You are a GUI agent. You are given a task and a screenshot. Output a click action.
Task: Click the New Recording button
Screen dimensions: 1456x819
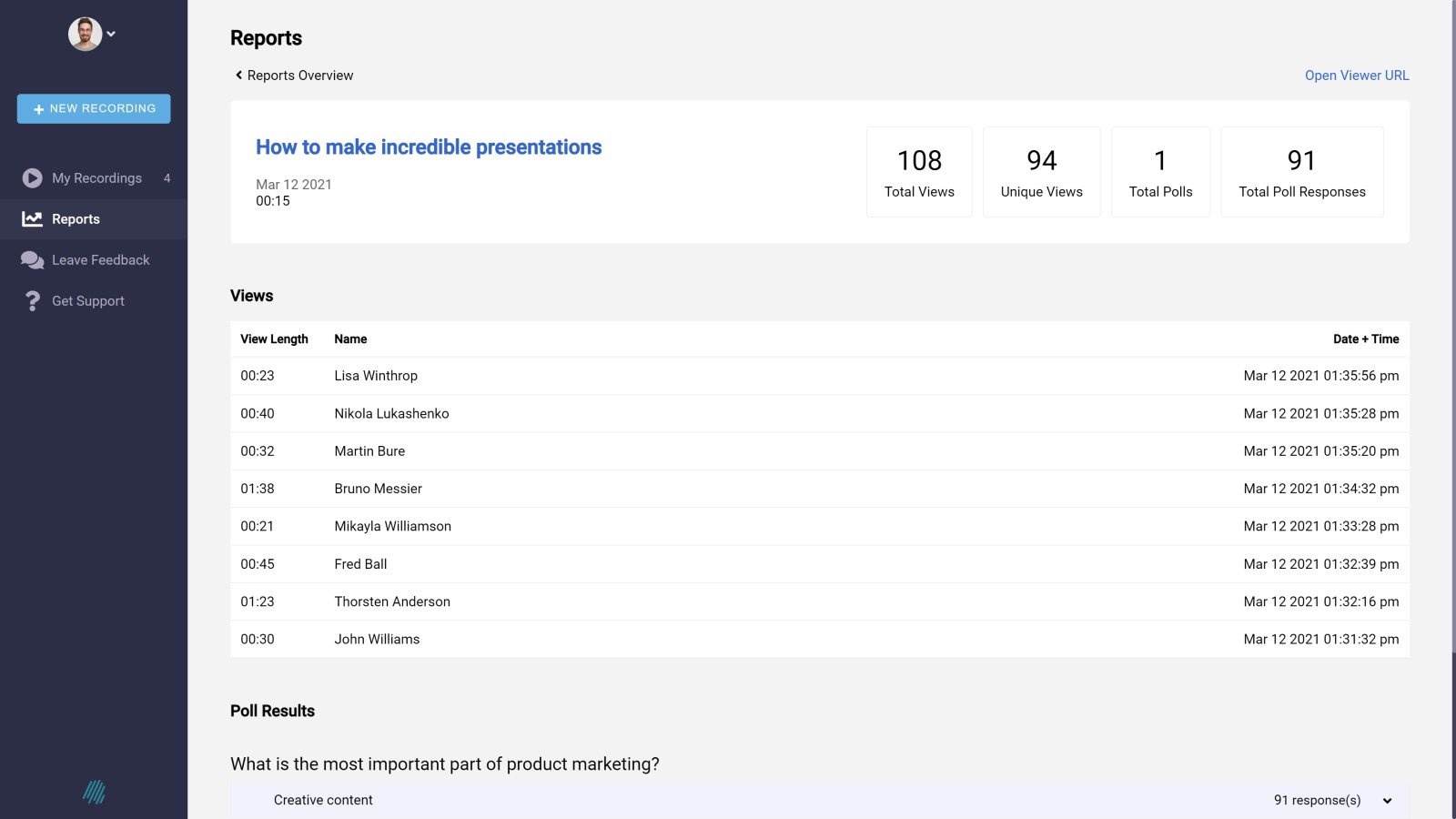(93, 108)
